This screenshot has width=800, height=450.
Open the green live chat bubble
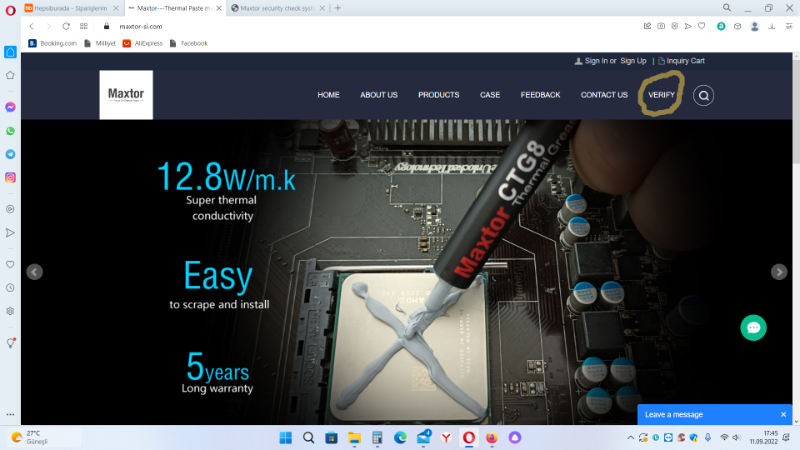point(753,328)
